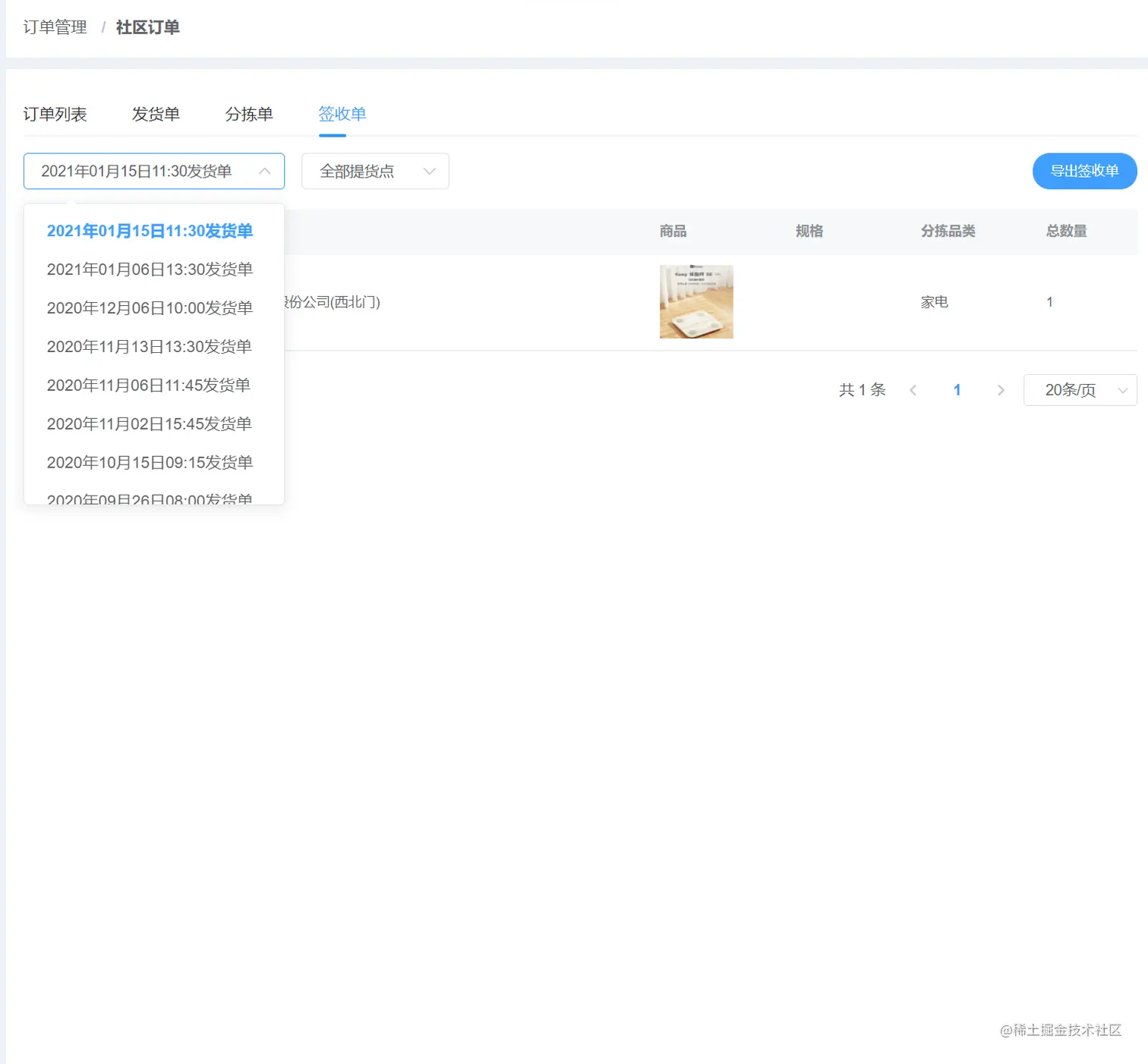Click the 共 1 条 total count text
This screenshot has width=1148, height=1064.
[863, 390]
